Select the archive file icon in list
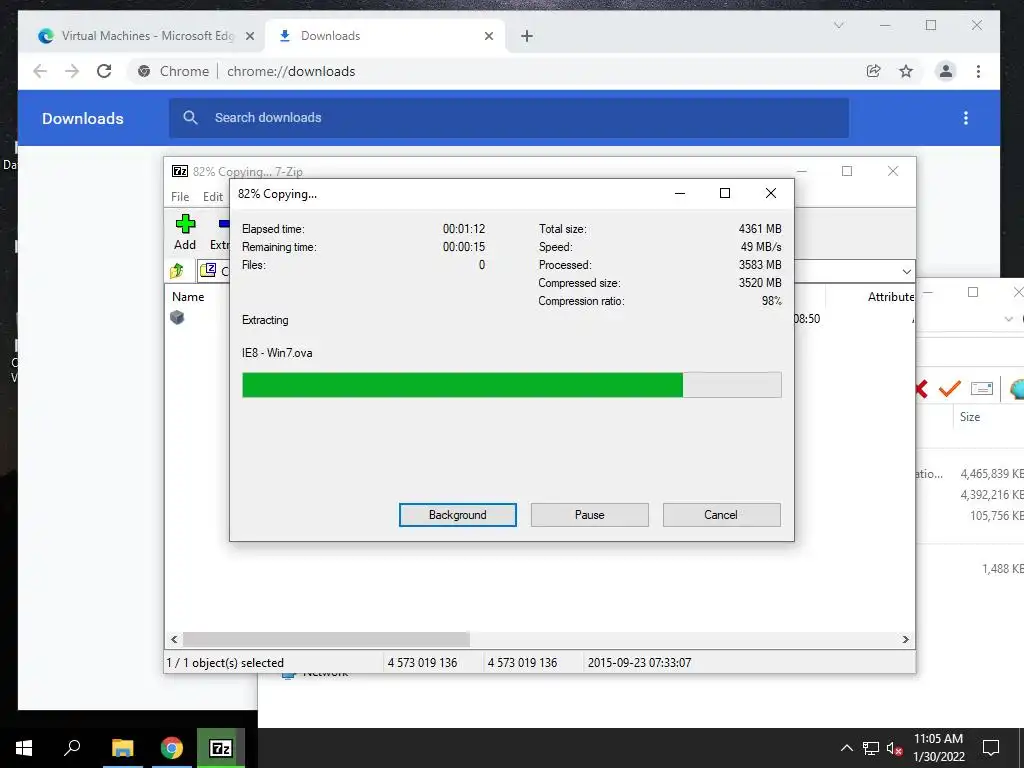This screenshot has width=1024, height=768. [x=177, y=318]
